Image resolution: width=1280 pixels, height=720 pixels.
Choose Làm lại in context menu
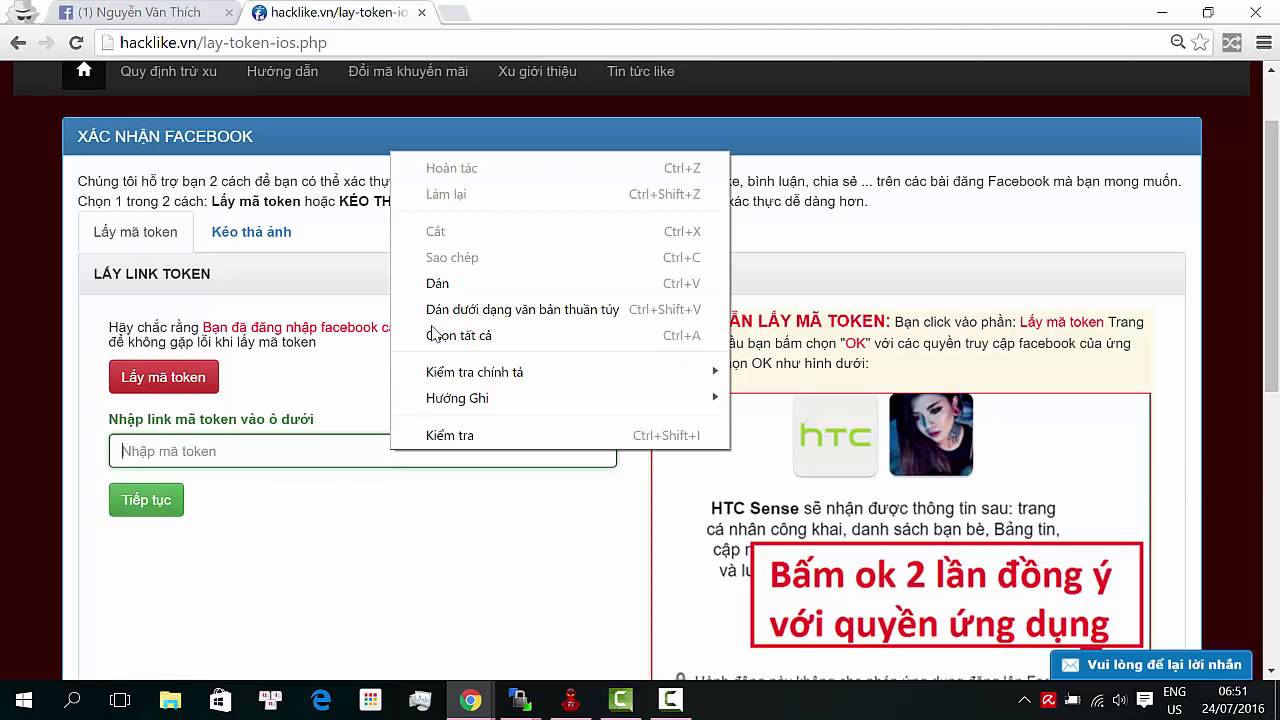click(560, 194)
